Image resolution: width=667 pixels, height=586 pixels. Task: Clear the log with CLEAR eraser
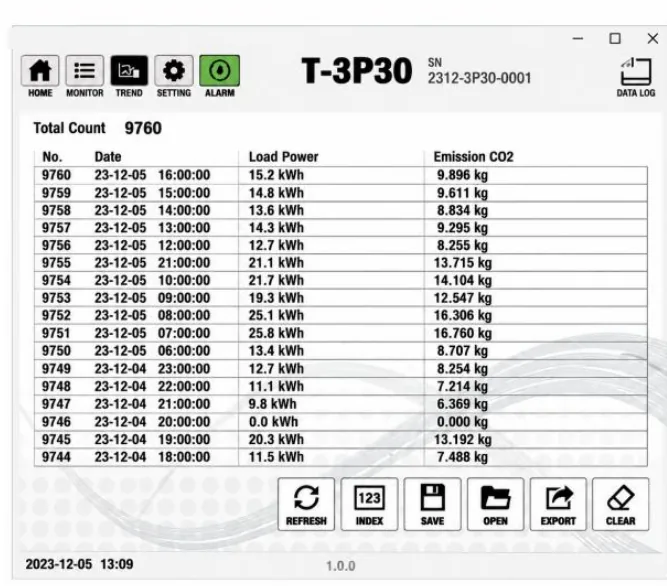click(621, 504)
